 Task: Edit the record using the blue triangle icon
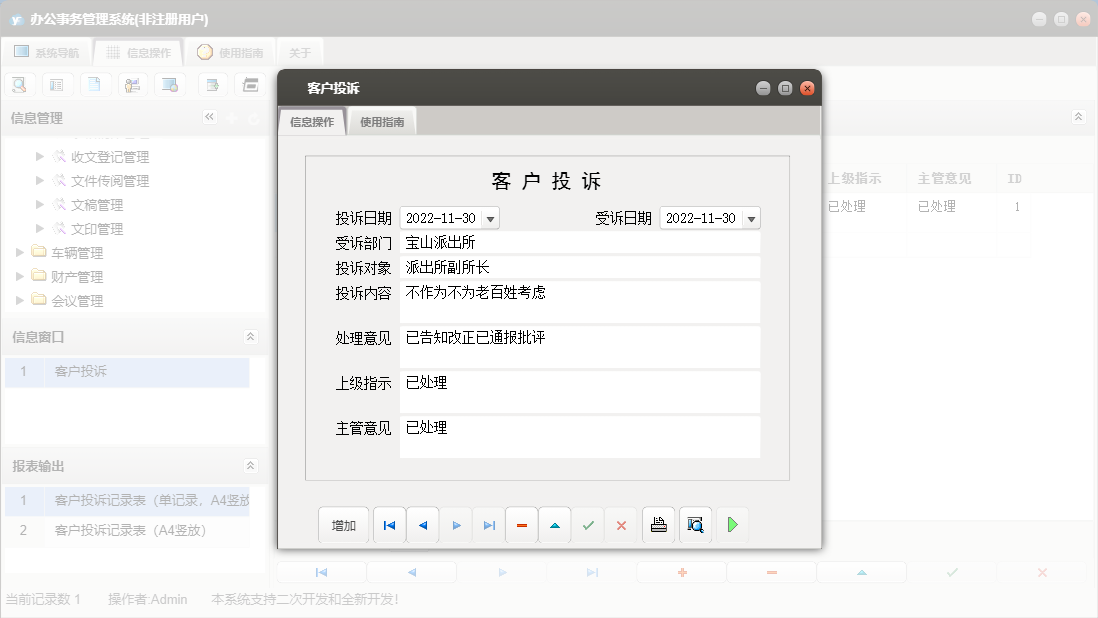(554, 524)
